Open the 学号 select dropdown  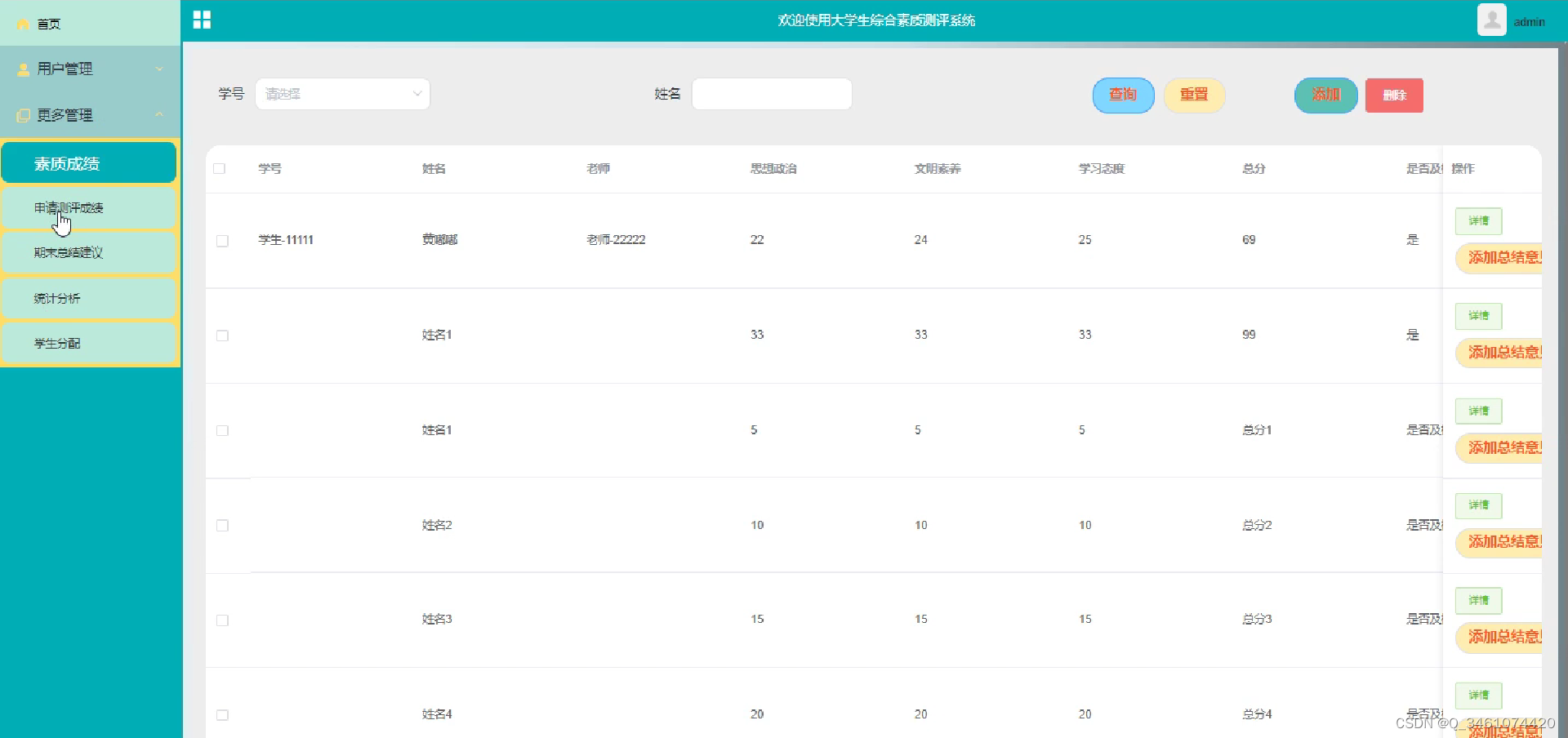pos(342,94)
